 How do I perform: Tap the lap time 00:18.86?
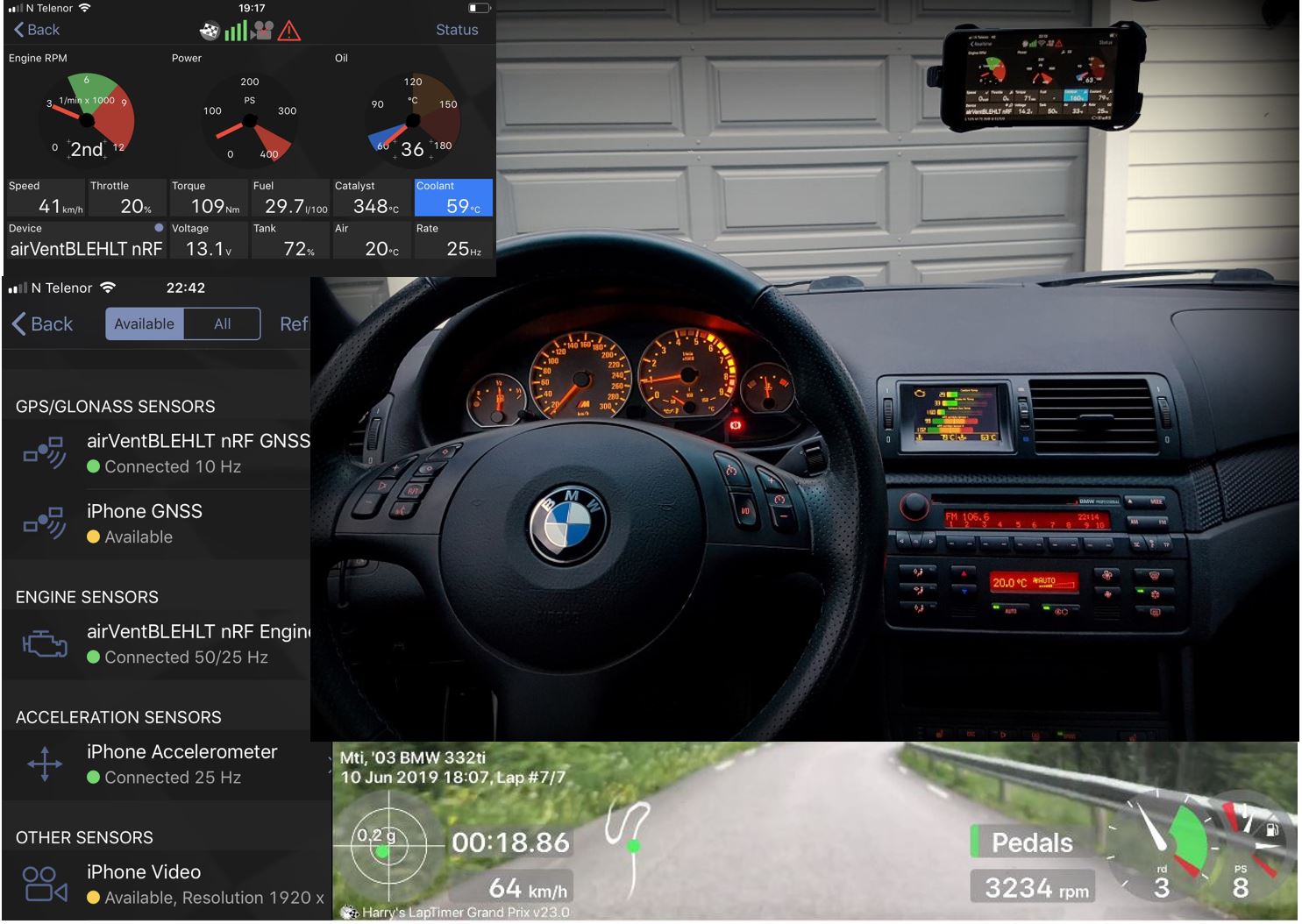click(x=511, y=842)
